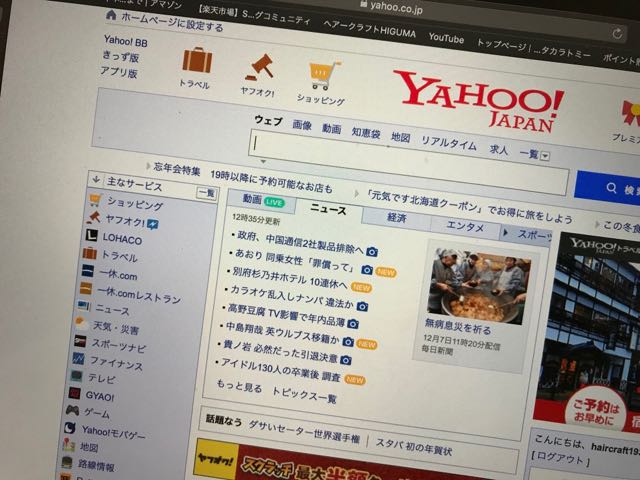The height and width of the screenshot is (480, 640).
Task: Click inside the Yahoo search input box
Action: click(408, 162)
